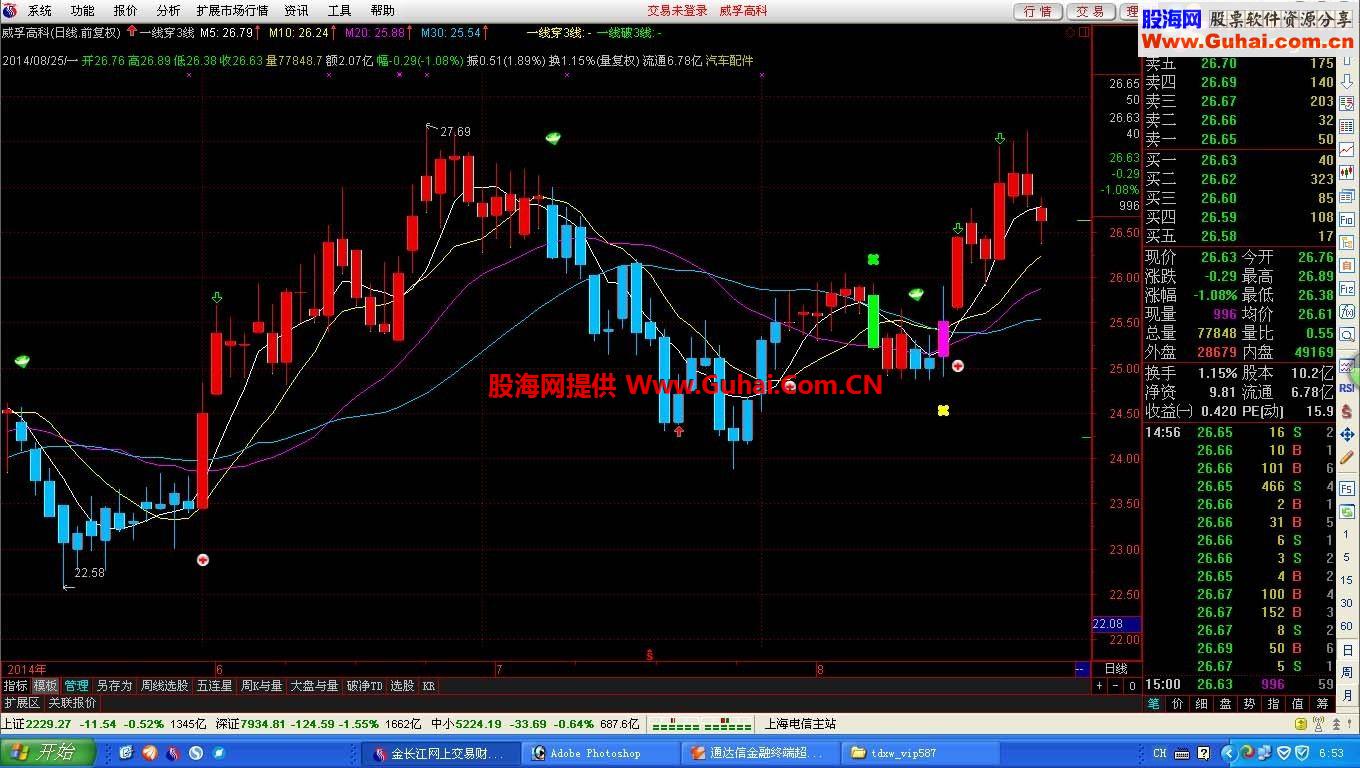Click the 另存为 template button

pyautogui.click(x=114, y=686)
